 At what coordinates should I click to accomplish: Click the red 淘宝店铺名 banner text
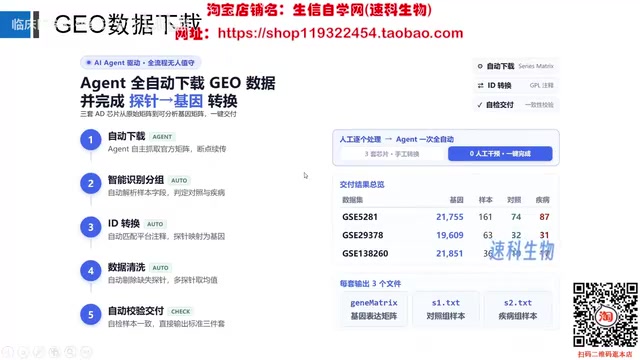pyautogui.click(x=319, y=10)
